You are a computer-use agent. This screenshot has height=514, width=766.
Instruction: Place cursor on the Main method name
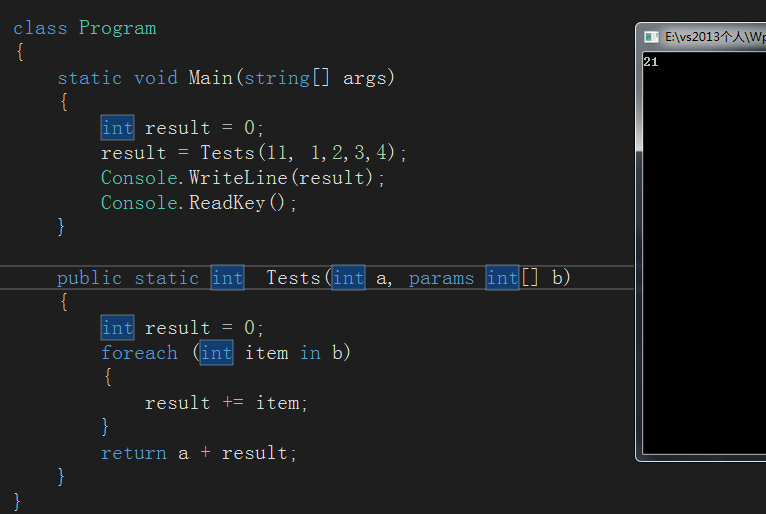[x=210, y=78]
